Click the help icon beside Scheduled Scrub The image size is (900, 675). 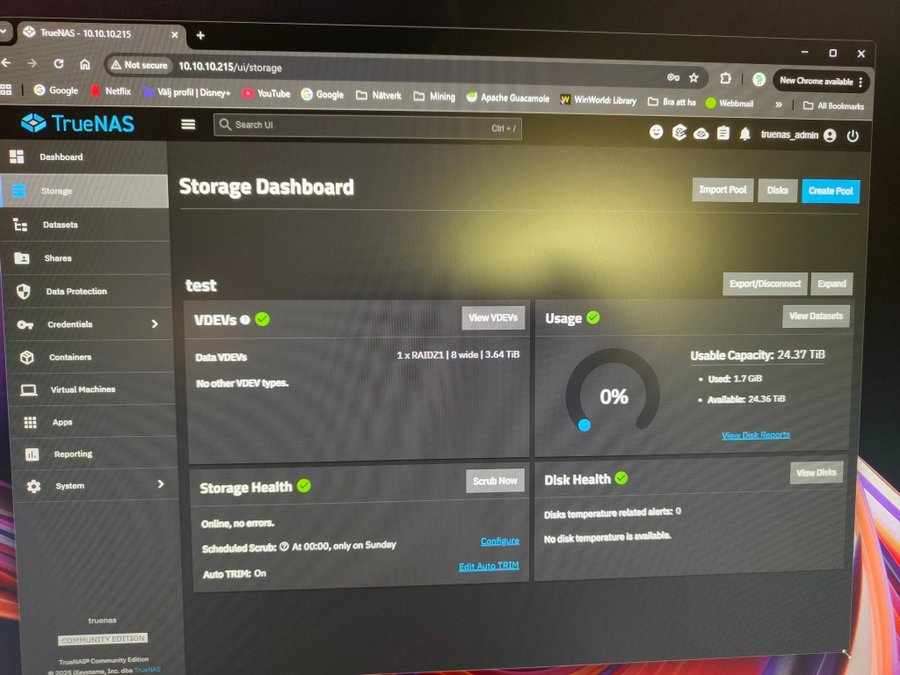point(284,546)
